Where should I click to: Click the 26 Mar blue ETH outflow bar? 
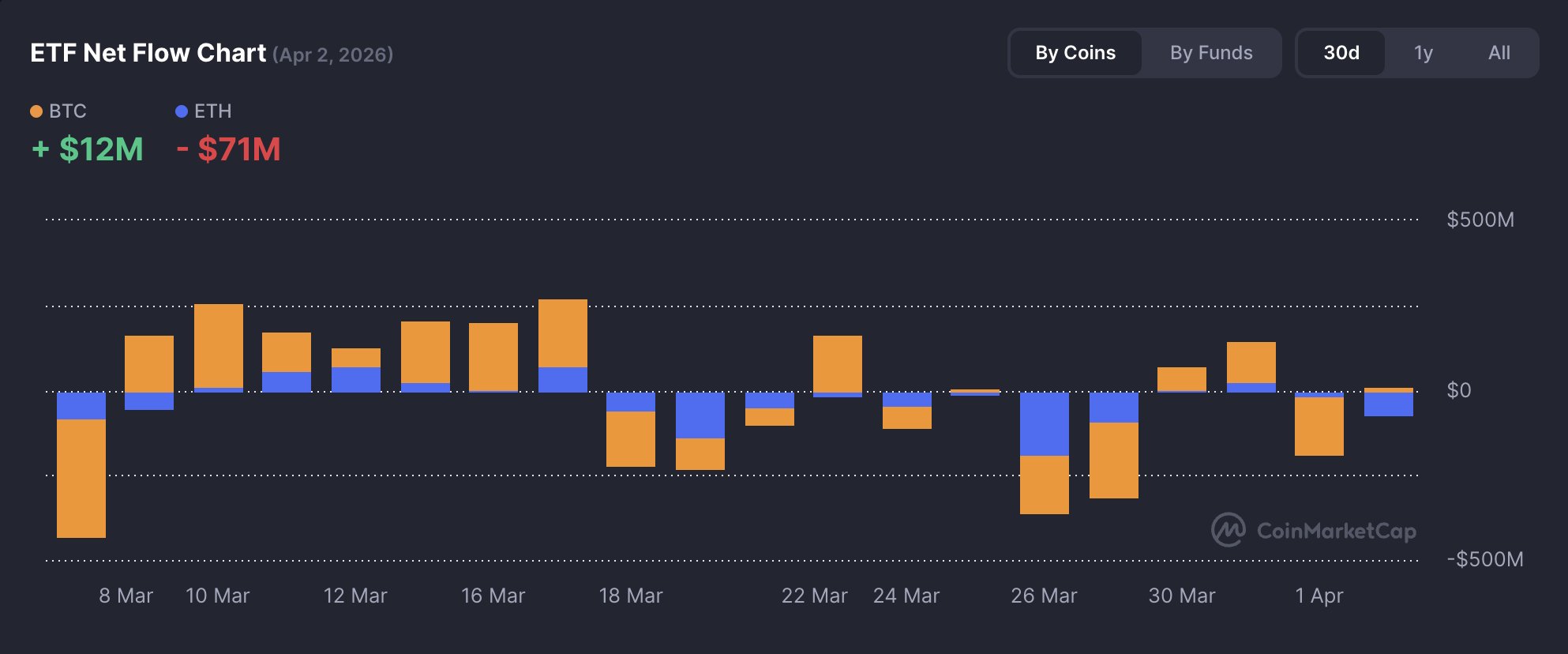pyautogui.click(x=1045, y=423)
